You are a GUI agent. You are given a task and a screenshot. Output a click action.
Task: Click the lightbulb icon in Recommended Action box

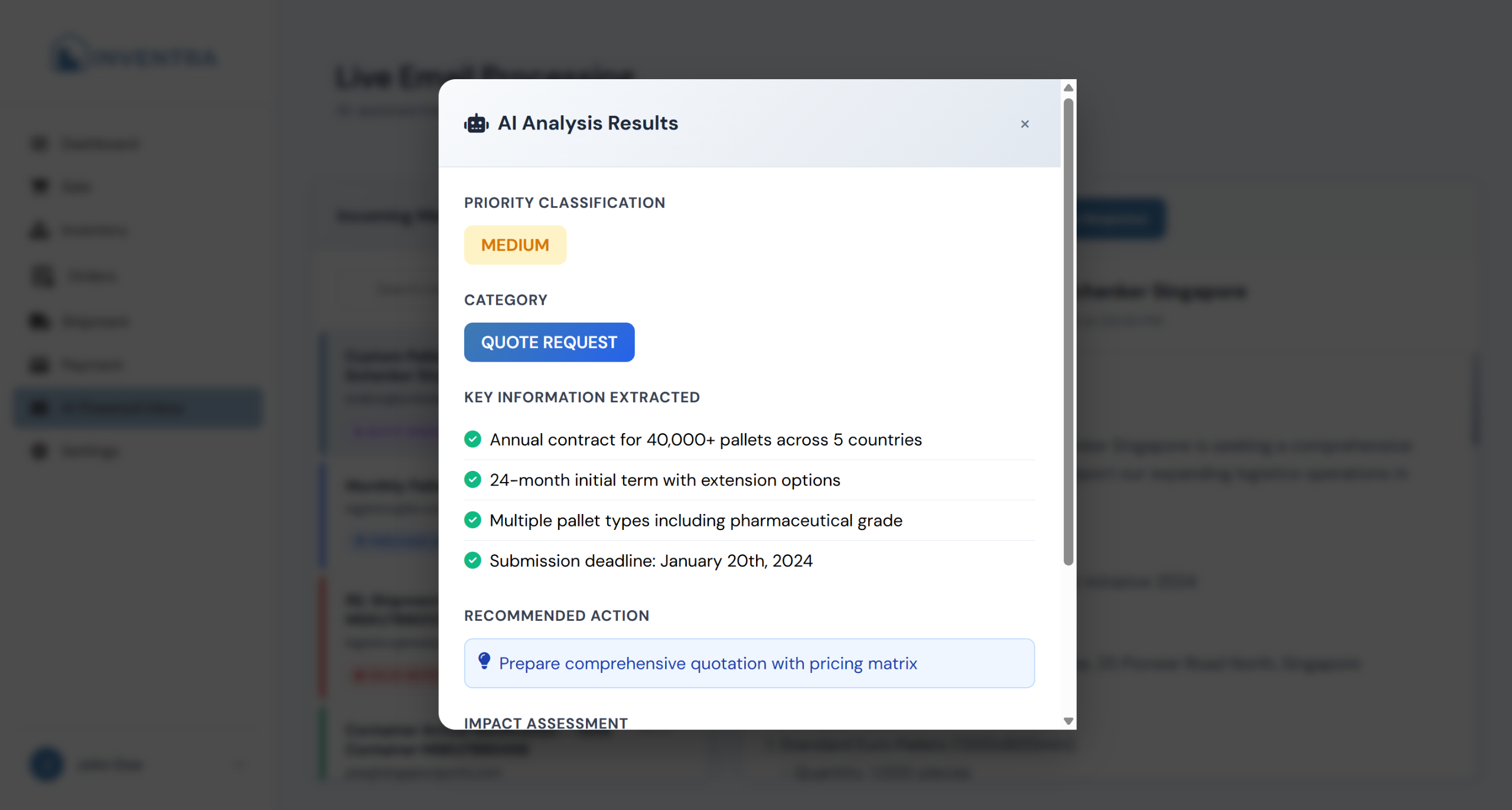(x=484, y=662)
